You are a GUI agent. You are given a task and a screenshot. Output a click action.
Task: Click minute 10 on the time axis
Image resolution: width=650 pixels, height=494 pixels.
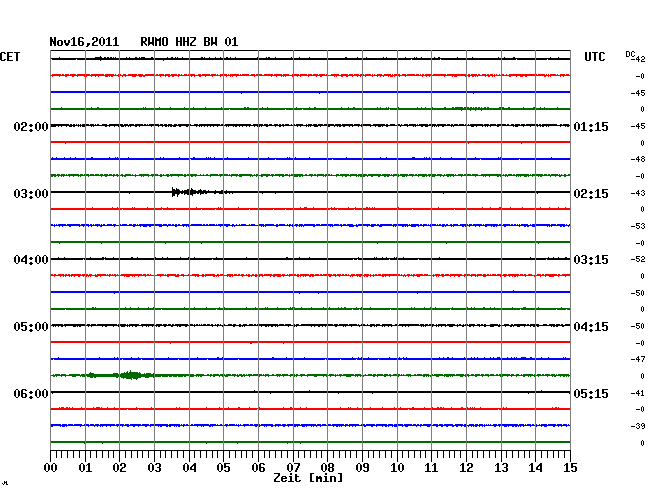pos(397,468)
